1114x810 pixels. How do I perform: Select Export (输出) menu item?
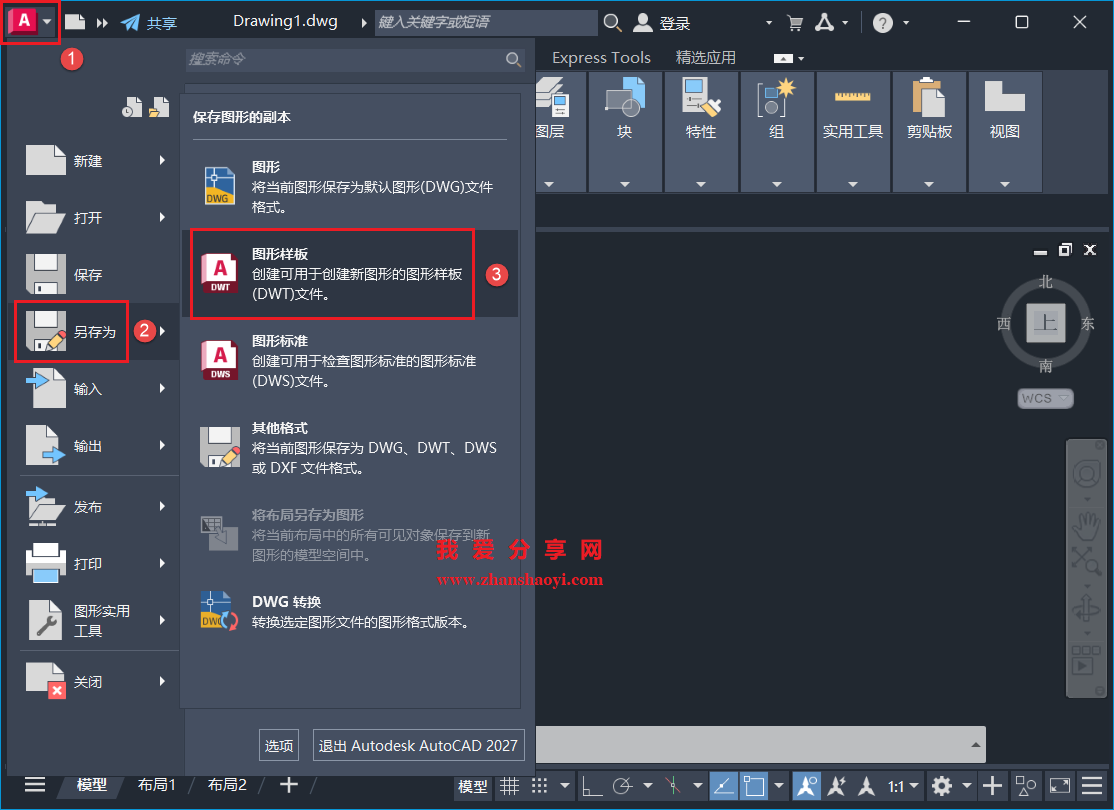point(96,446)
